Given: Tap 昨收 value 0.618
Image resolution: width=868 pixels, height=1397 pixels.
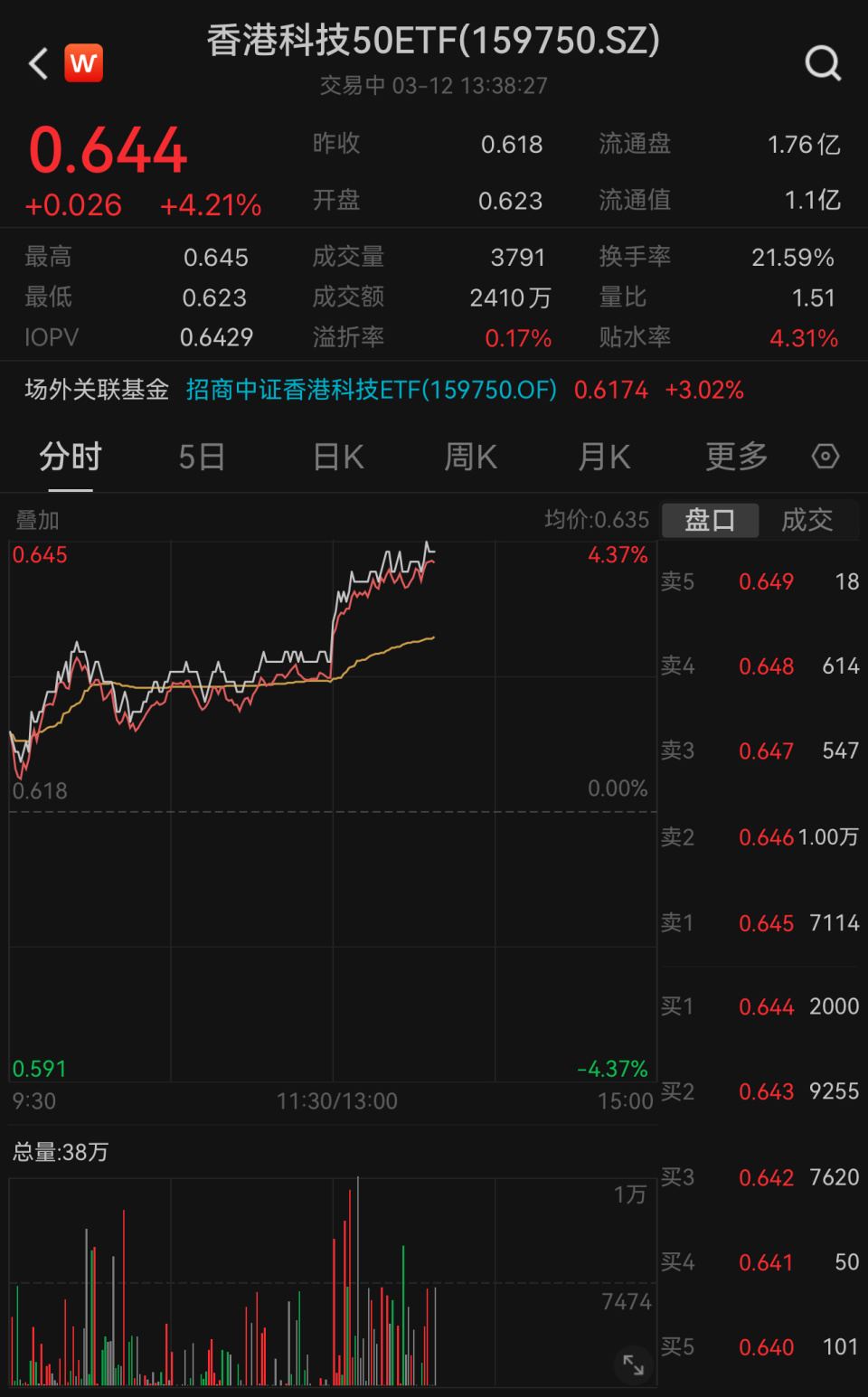Looking at the screenshot, I should pyautogui.click(x=512, y=145).
